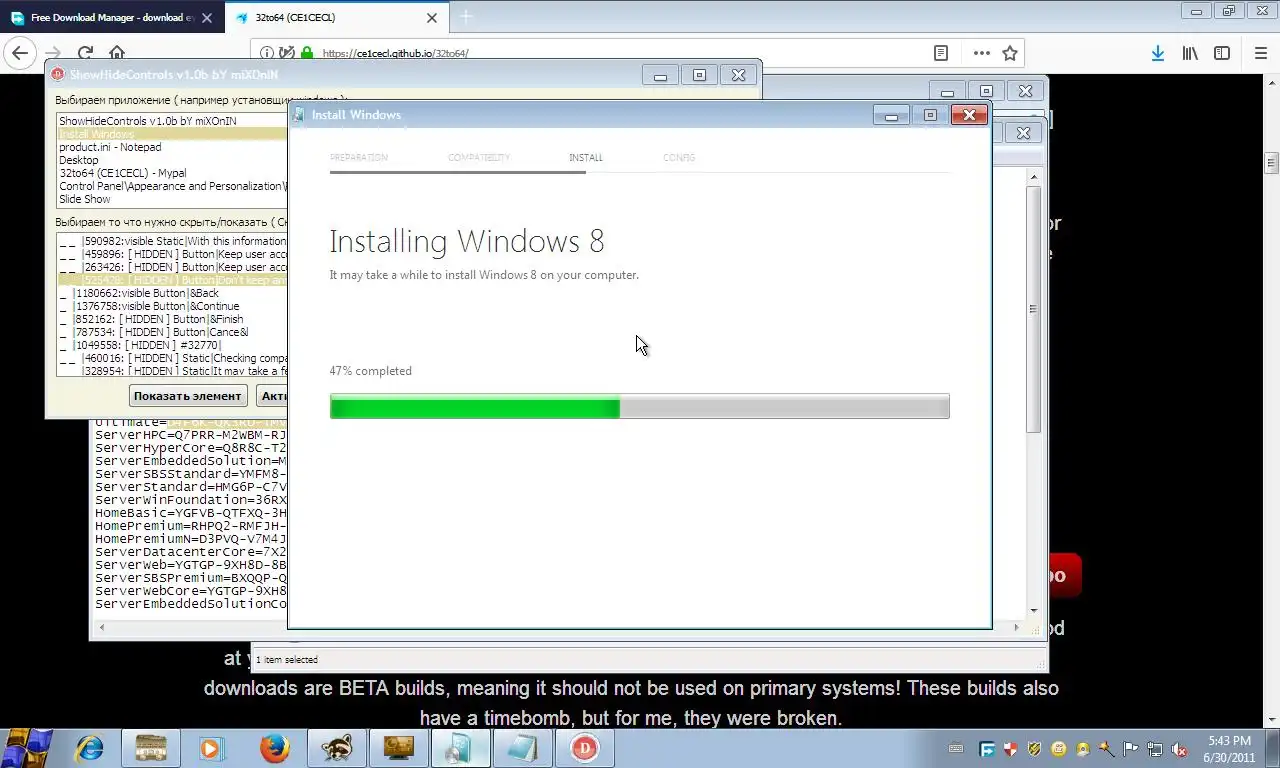This screenshot has width=1280, height=768.
Task: Switch to Firefox via the taskbar icon
Action: (274, 748)
